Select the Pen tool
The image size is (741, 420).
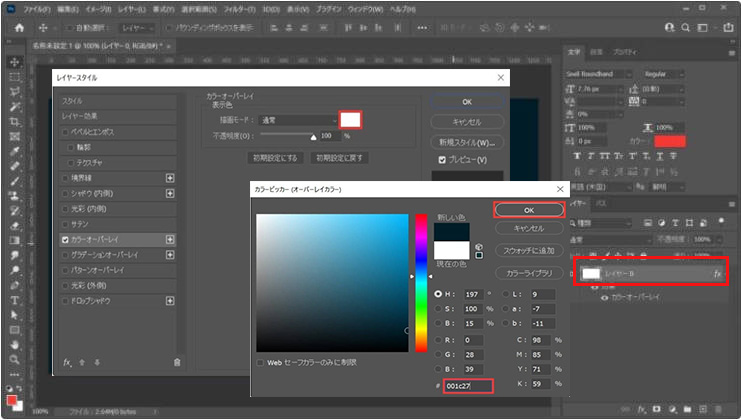point(15,285)
